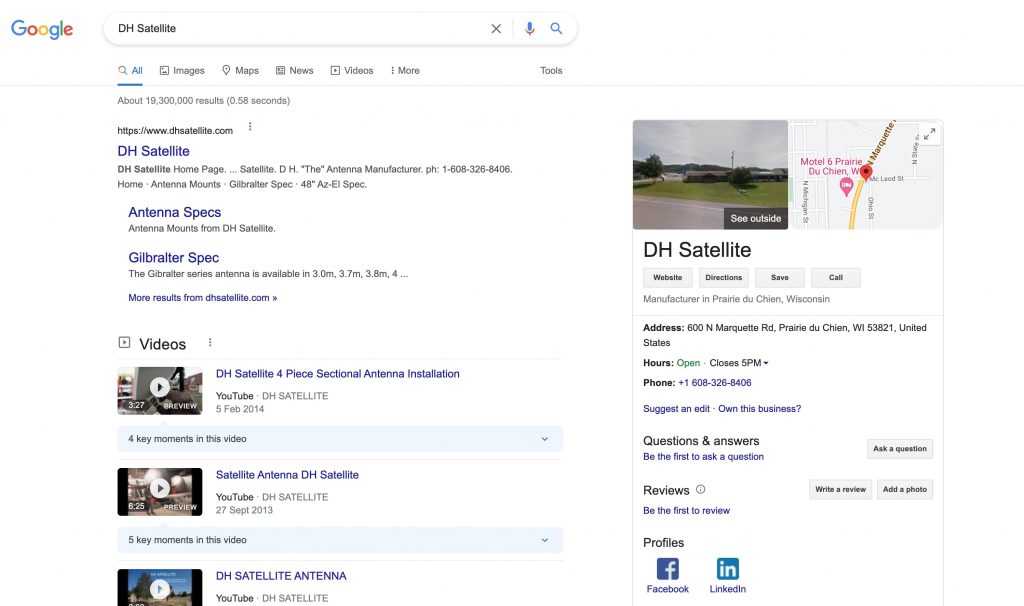Click the Directions button

[x=724, y=278]
